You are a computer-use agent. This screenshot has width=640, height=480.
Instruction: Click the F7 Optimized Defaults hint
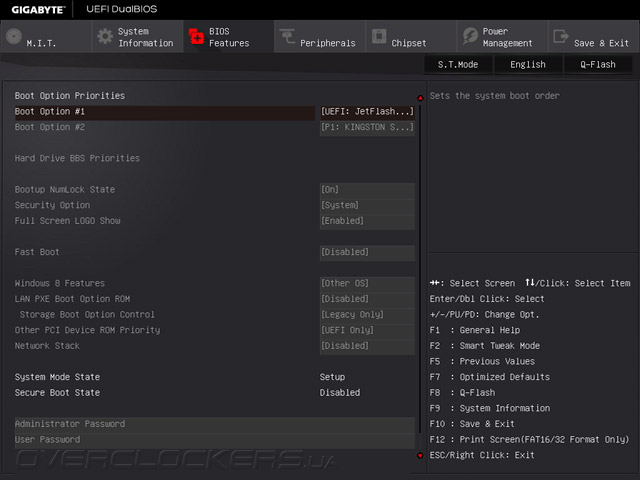click(489, 377)
